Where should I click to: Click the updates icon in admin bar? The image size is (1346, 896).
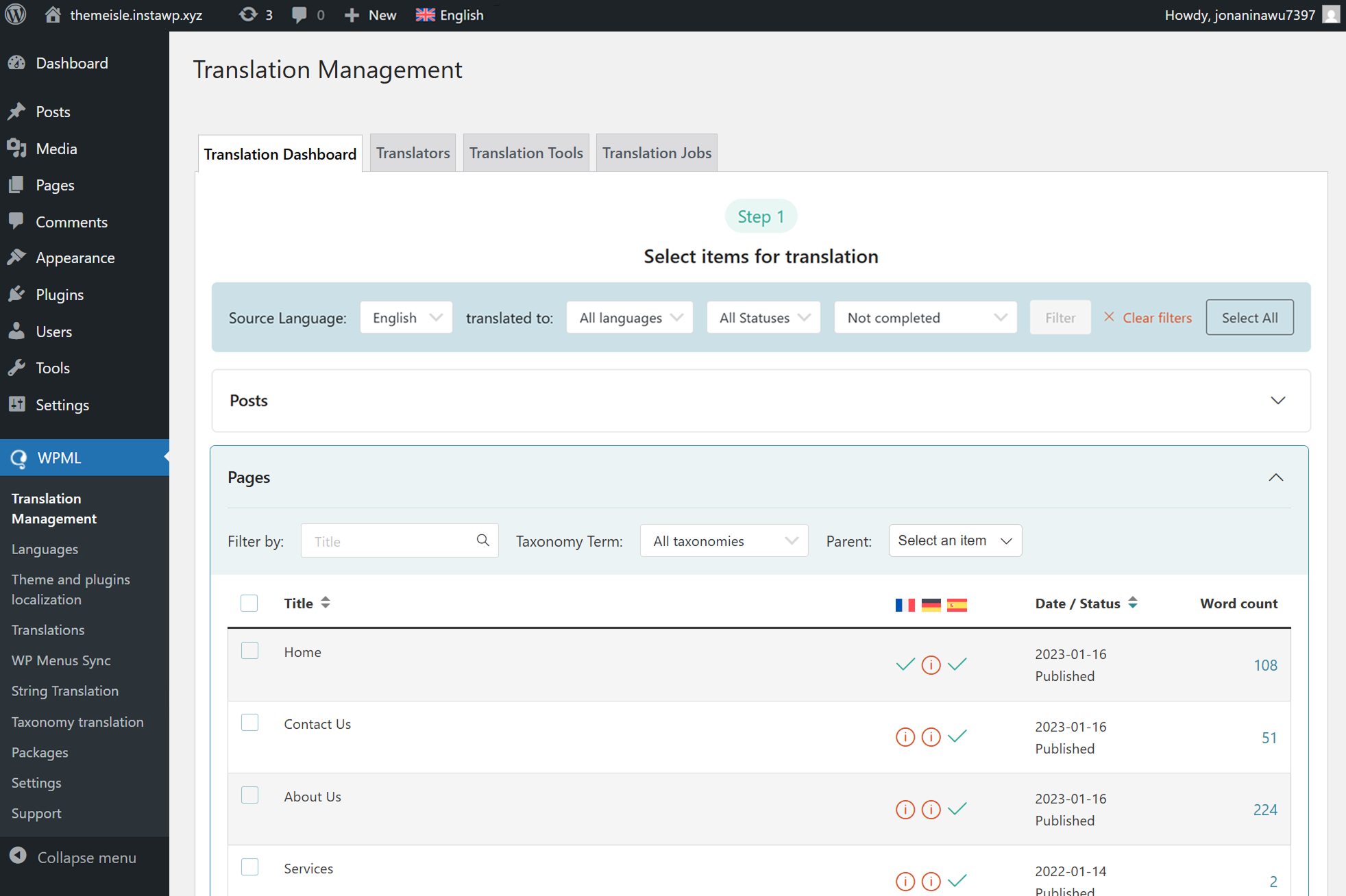247,14
